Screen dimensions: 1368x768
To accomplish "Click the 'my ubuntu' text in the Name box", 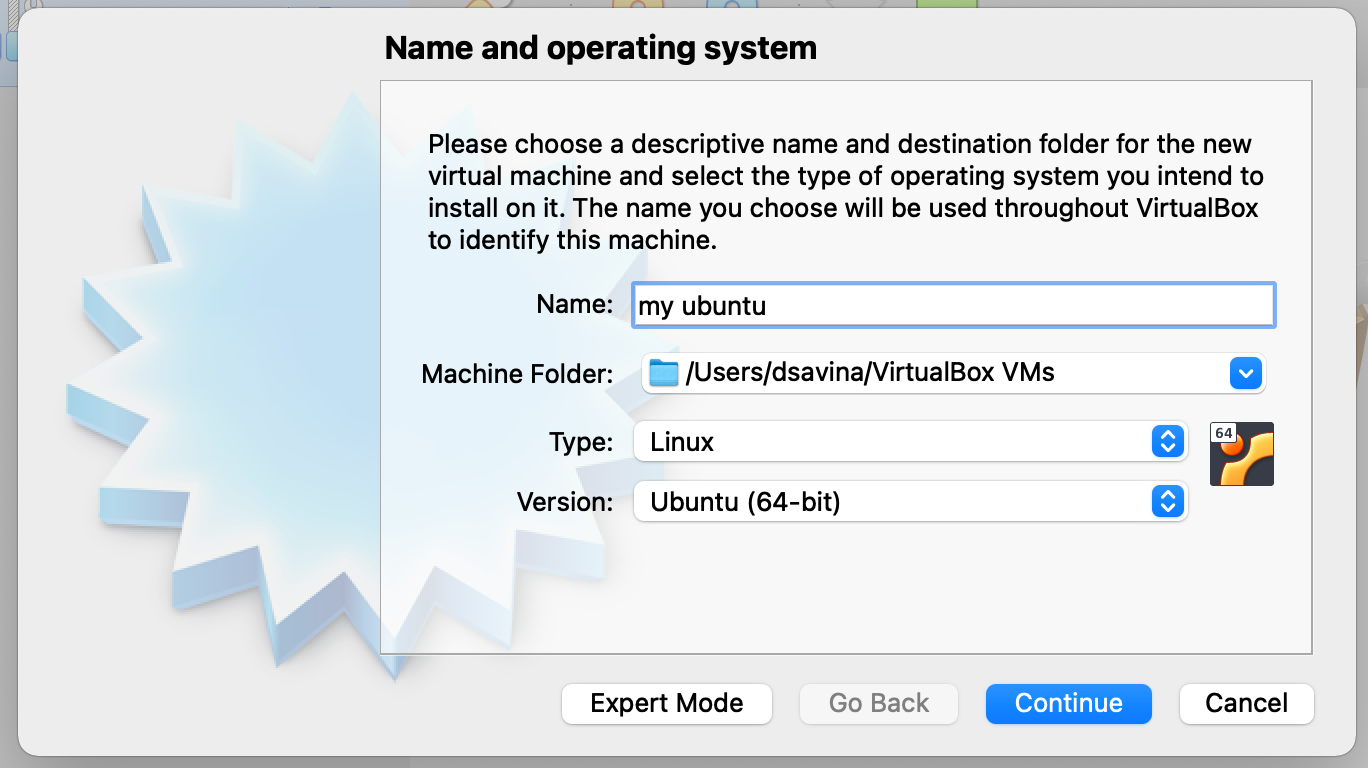I will (700, 306).
